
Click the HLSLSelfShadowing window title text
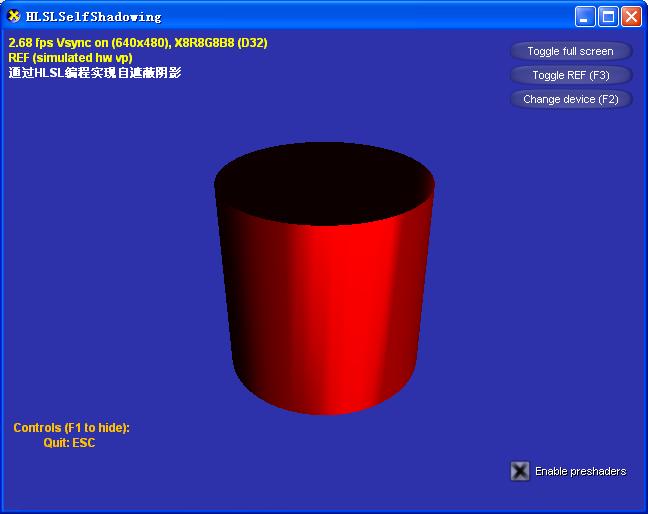(x=93, y=17)
